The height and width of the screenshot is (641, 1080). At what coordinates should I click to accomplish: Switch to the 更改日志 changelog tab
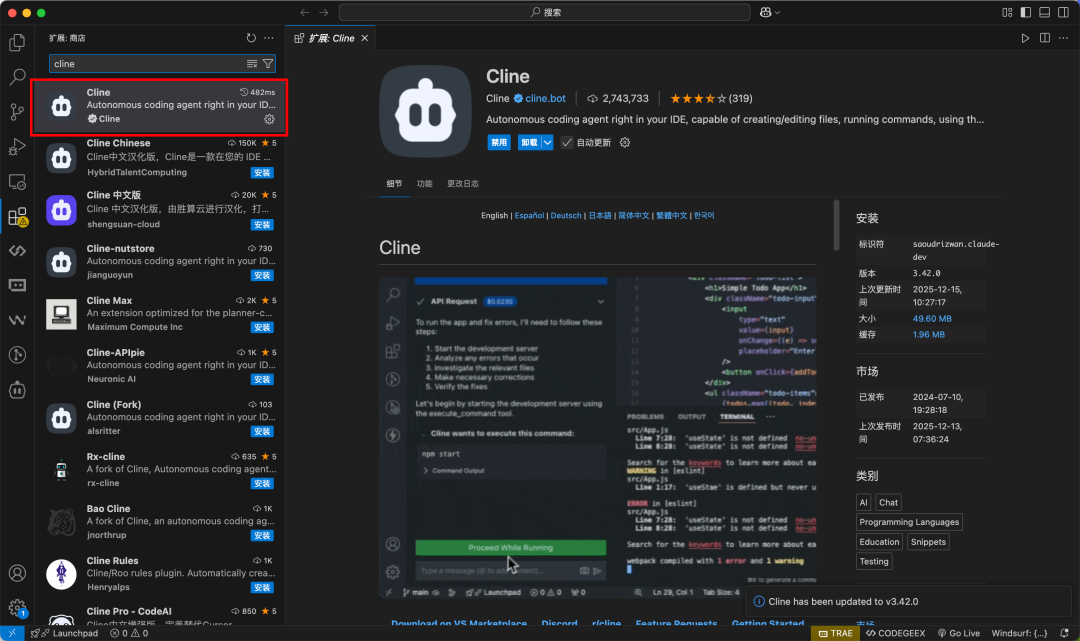point(463,184)
